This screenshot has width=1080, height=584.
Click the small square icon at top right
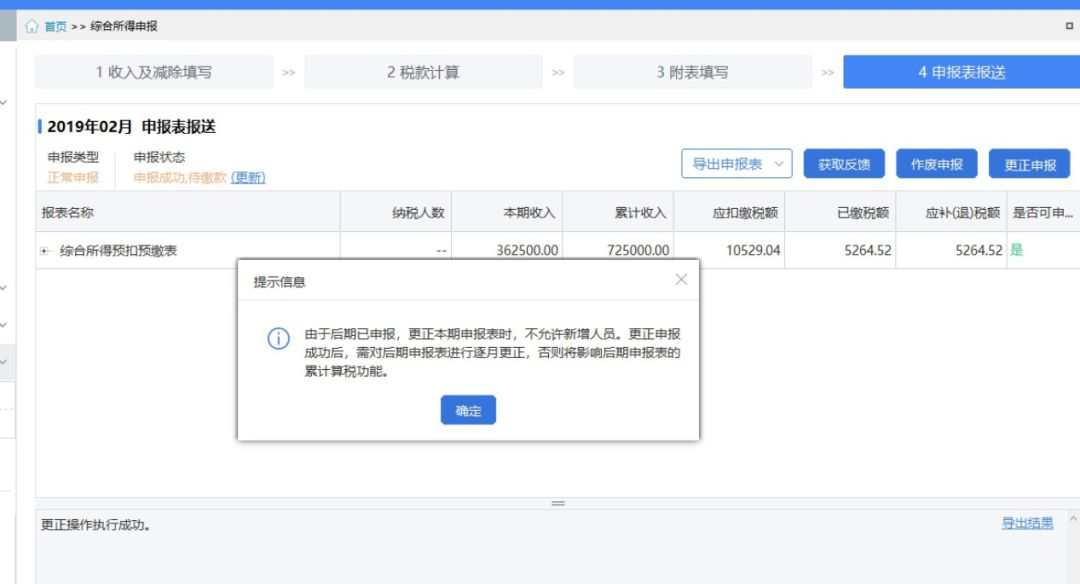(x=1069, y=26)
